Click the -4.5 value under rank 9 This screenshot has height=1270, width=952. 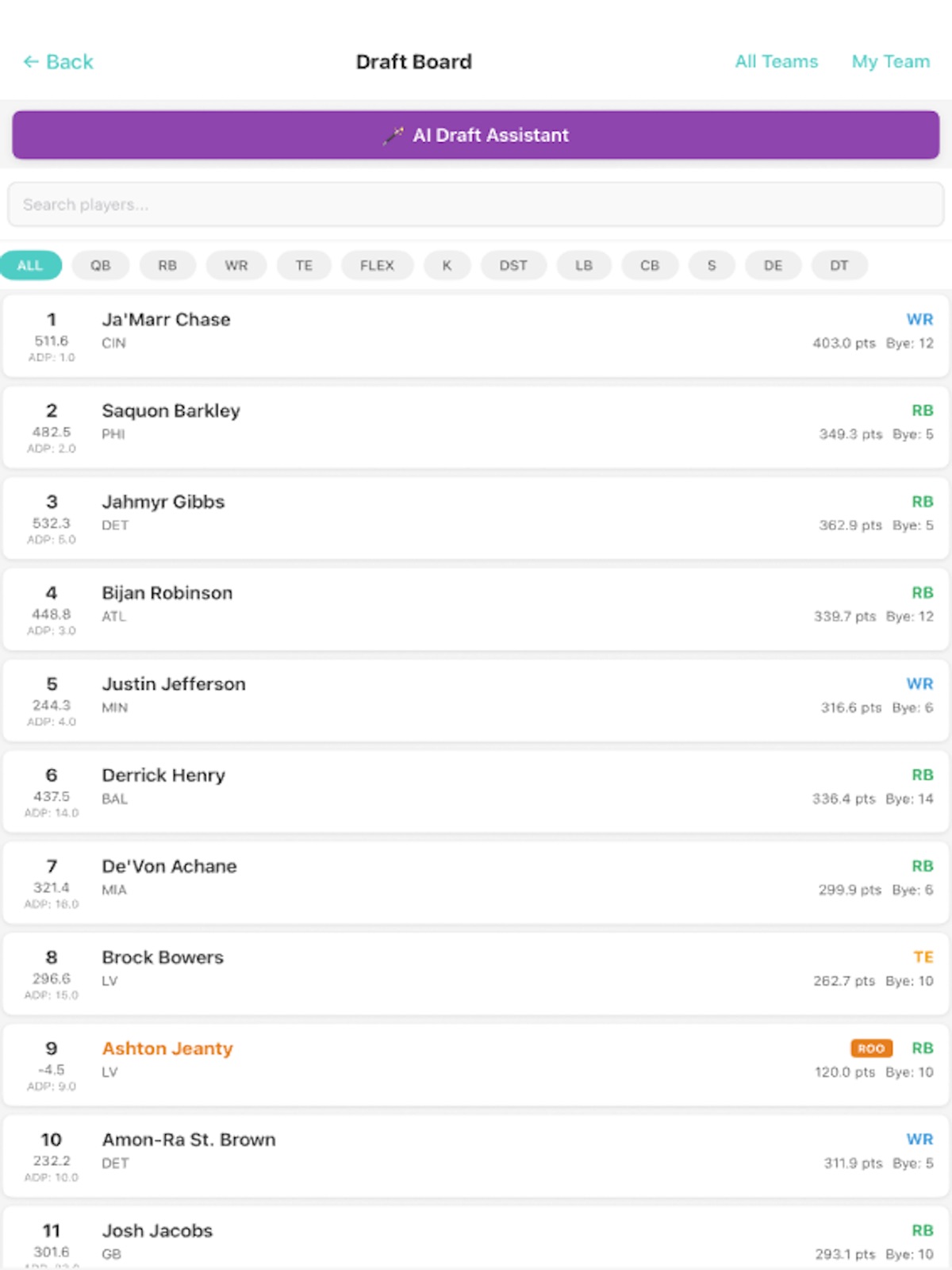(52, 1069)
